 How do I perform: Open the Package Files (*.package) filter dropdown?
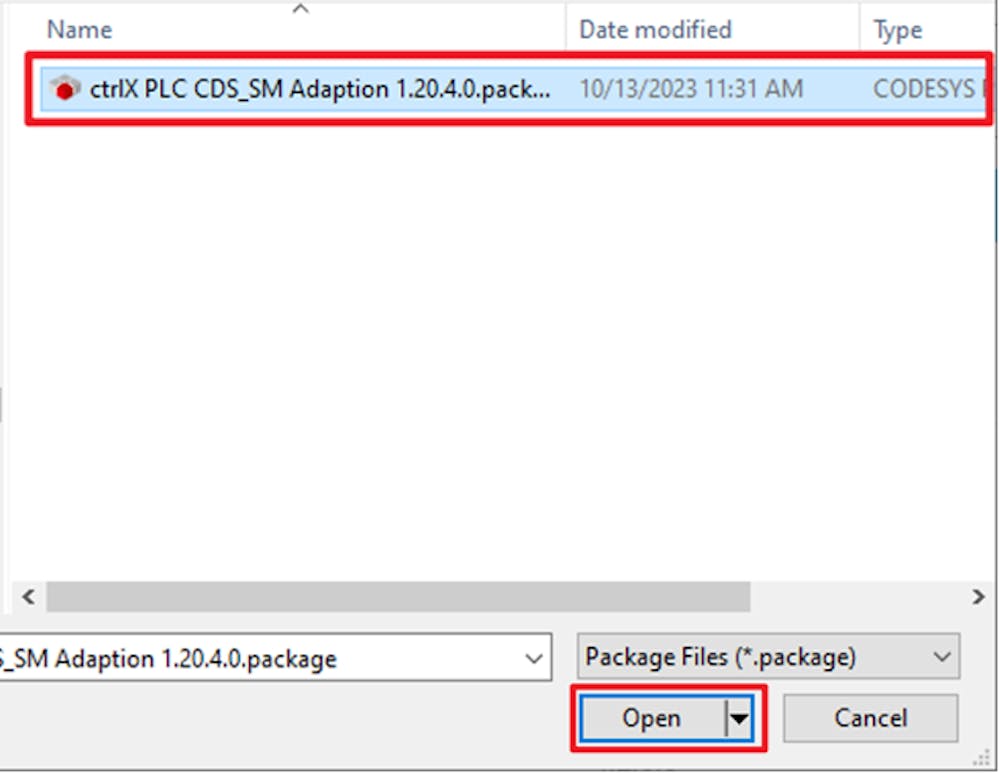tap(768, 656)
